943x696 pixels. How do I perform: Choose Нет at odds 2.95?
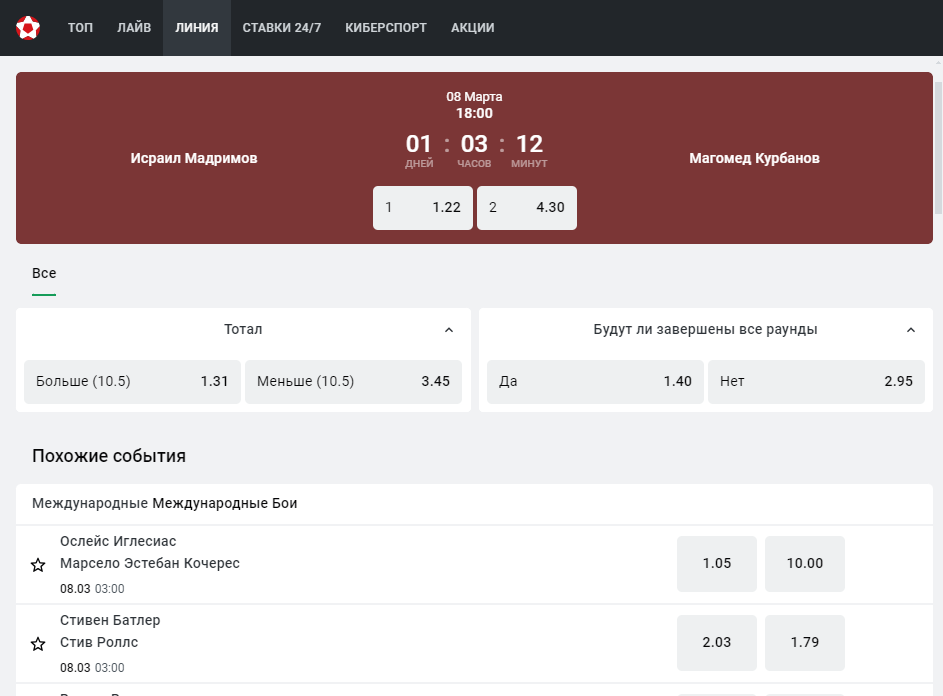coord(816,381)
